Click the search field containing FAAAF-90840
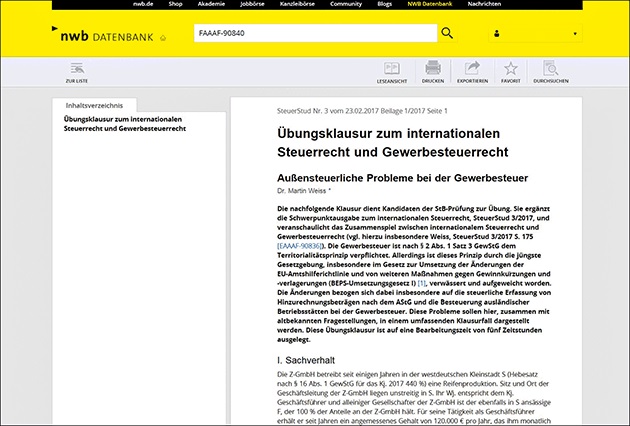Screen dimensions: 630x426 [x=313, y=33]
